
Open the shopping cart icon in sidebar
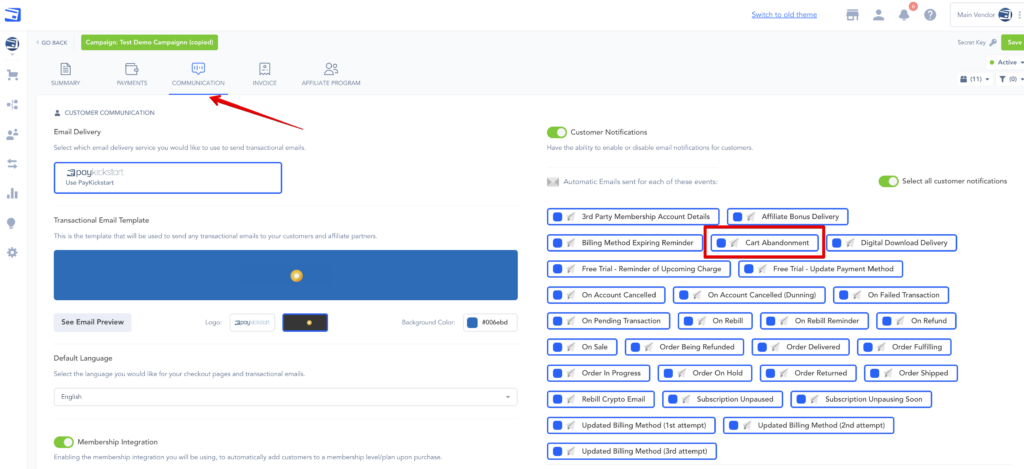tap(12, 75)
